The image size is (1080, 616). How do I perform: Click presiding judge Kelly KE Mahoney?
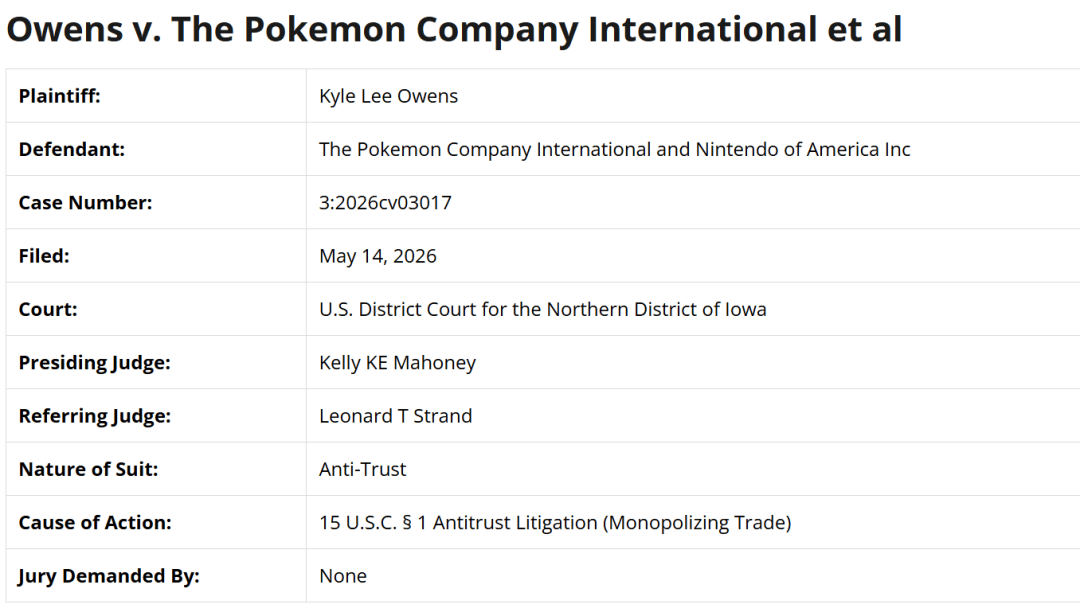tap(397, 363)
